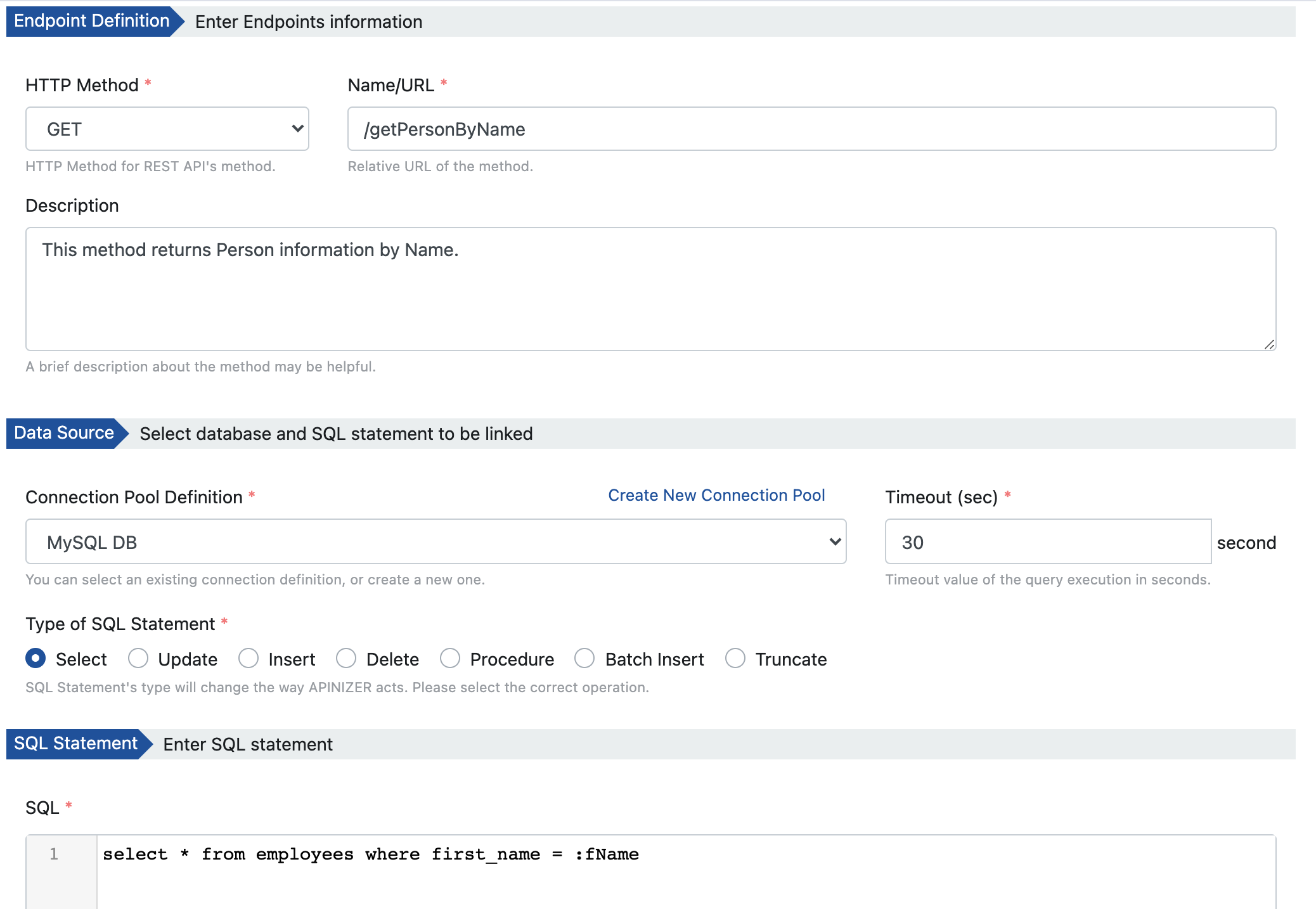Choose the Select SQL statement type
1316x909 pixels.
(x=35, y=659)
